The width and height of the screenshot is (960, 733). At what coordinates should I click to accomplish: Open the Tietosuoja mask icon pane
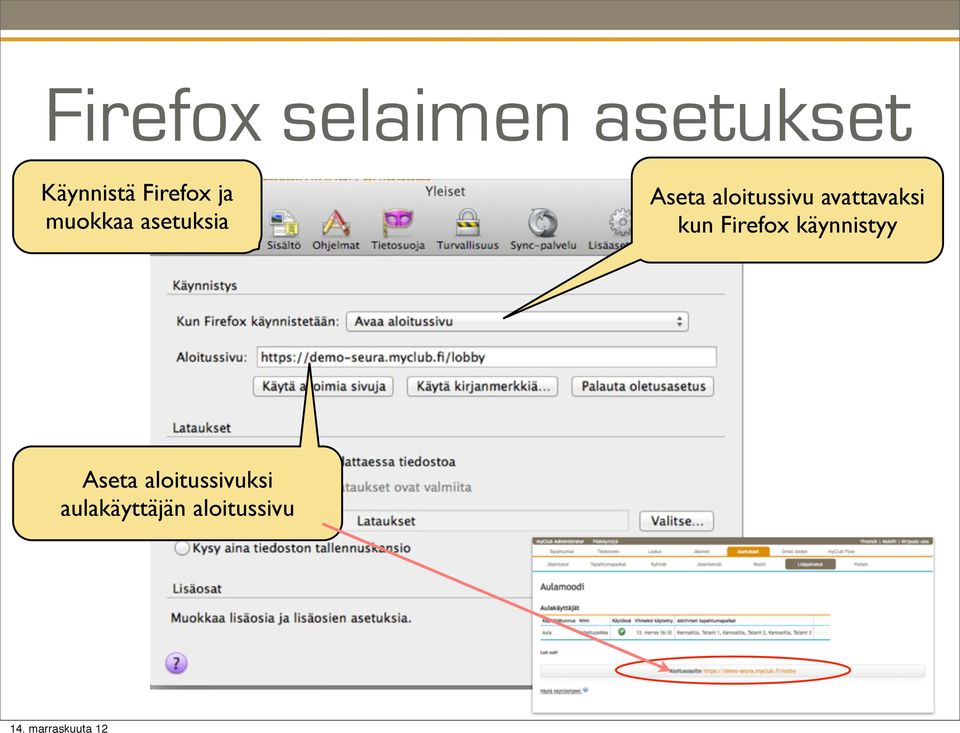[x=398, y=230]
